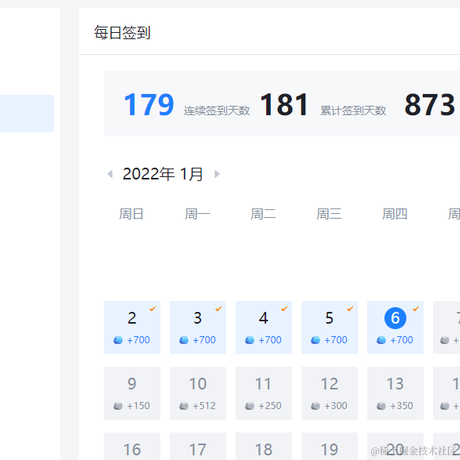Click the 179 consecutive days number

pos(149,105)
